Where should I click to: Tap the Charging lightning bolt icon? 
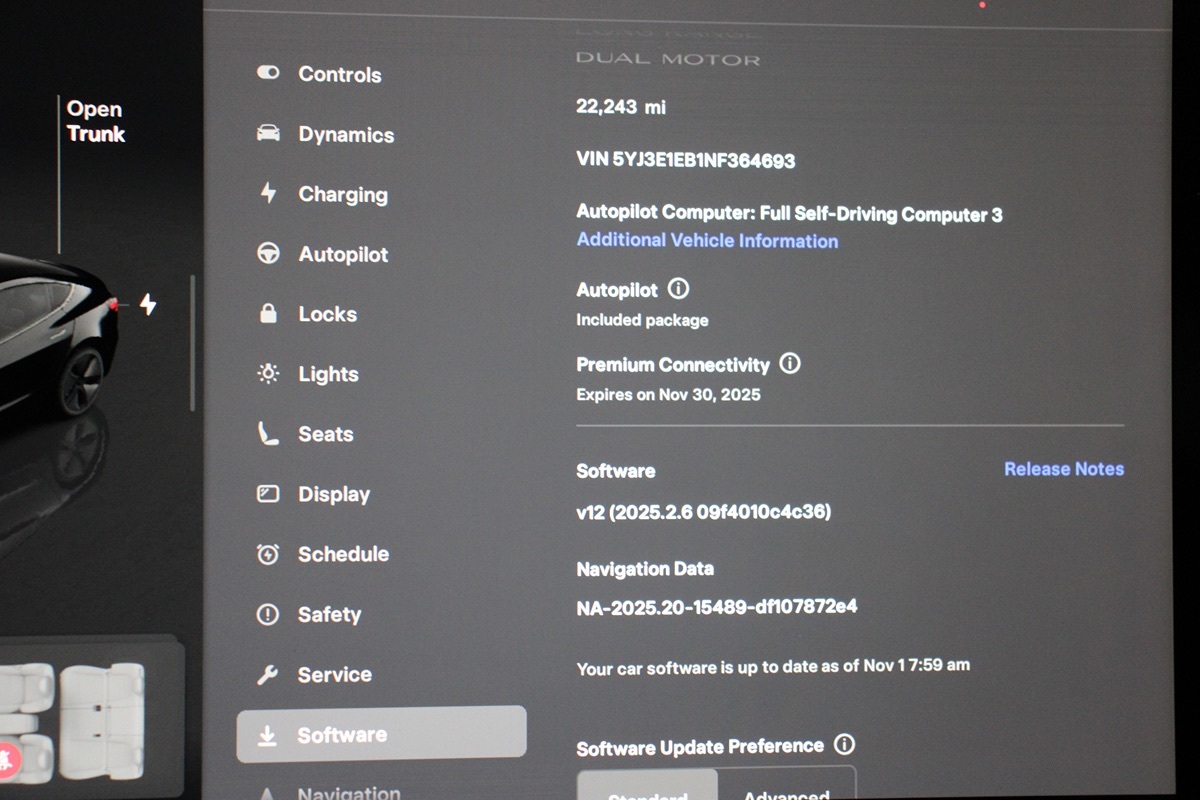(268, 193)
